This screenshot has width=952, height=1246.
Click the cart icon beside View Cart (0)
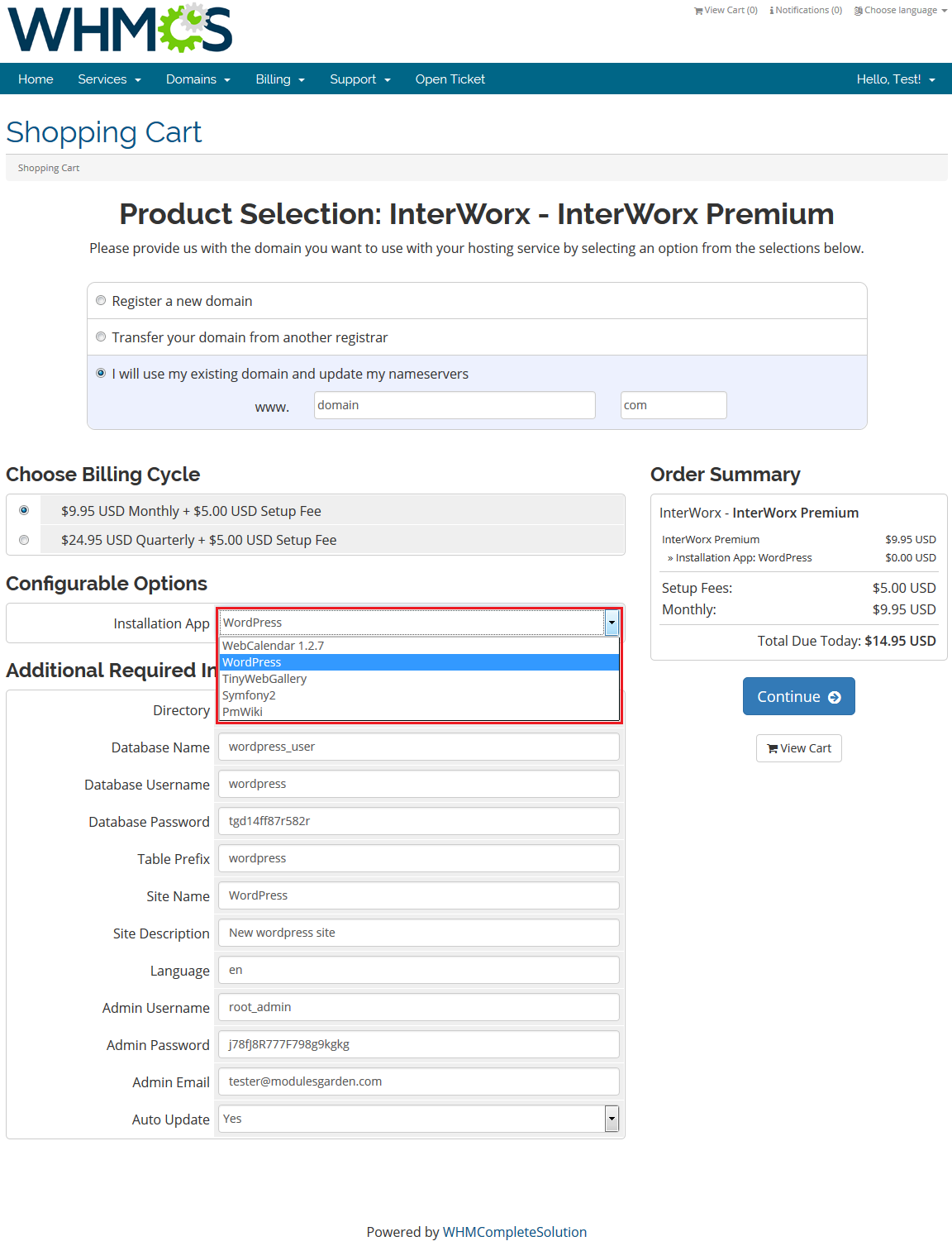pos(698,11)
